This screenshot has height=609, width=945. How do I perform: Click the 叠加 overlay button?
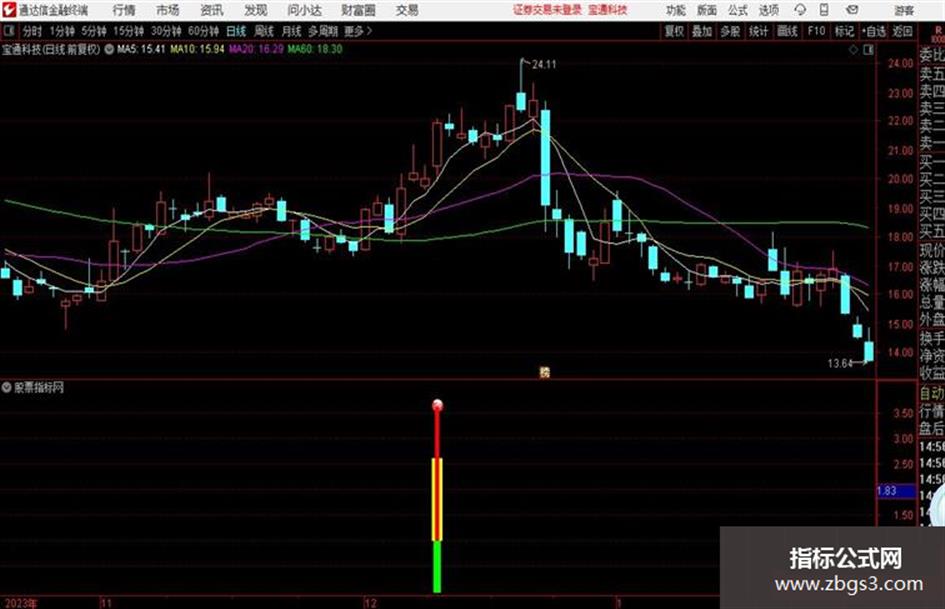click(702, 31)
